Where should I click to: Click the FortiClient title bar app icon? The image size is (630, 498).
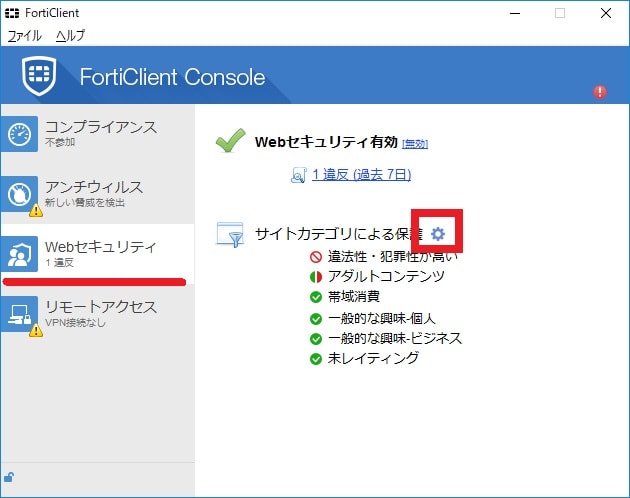click(x=12, y=13)
